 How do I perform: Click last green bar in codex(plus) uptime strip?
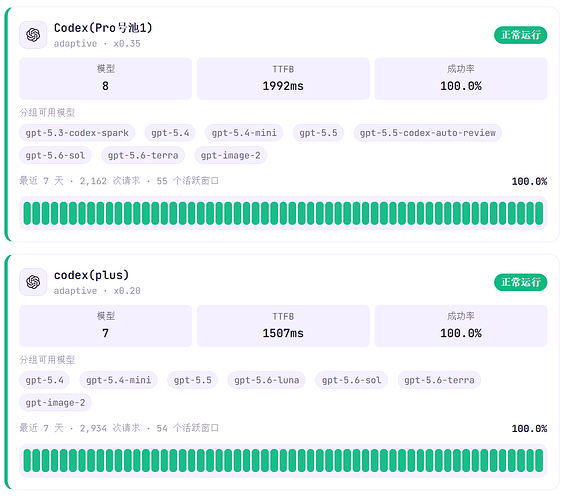539,460
